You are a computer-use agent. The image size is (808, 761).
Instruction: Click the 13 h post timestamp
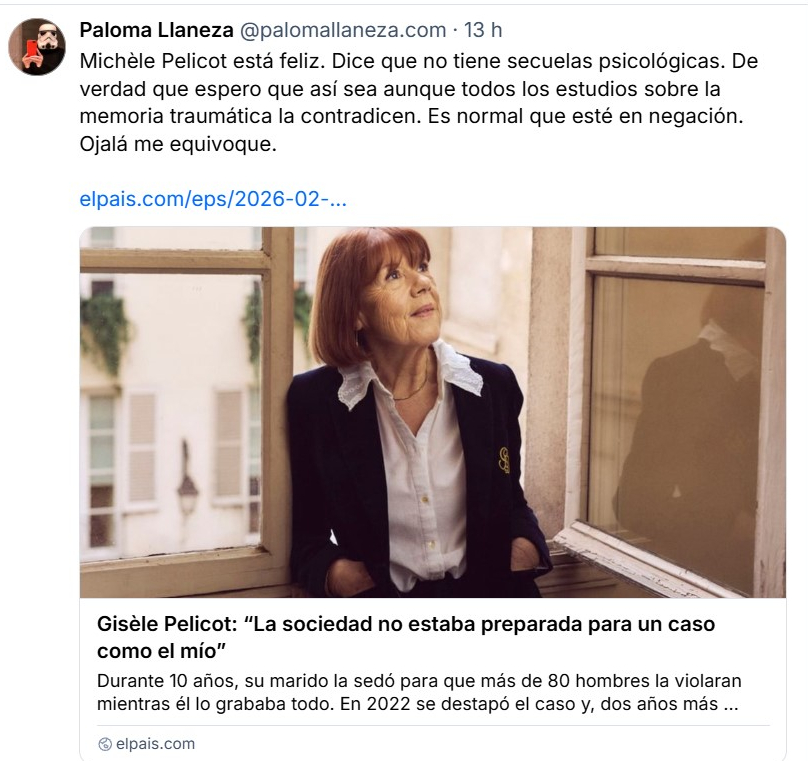click(x=483, y=30)
